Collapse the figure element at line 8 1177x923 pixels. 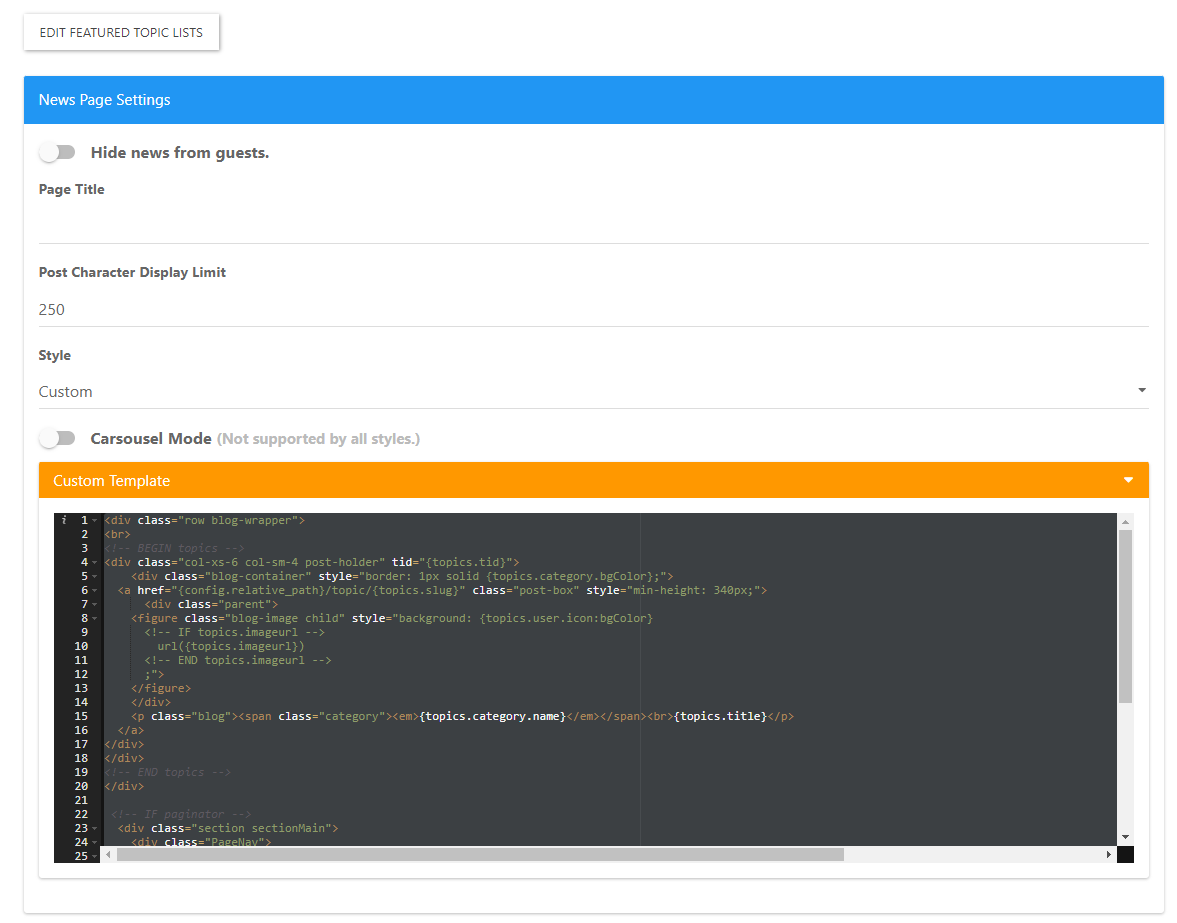coord(95,619)
